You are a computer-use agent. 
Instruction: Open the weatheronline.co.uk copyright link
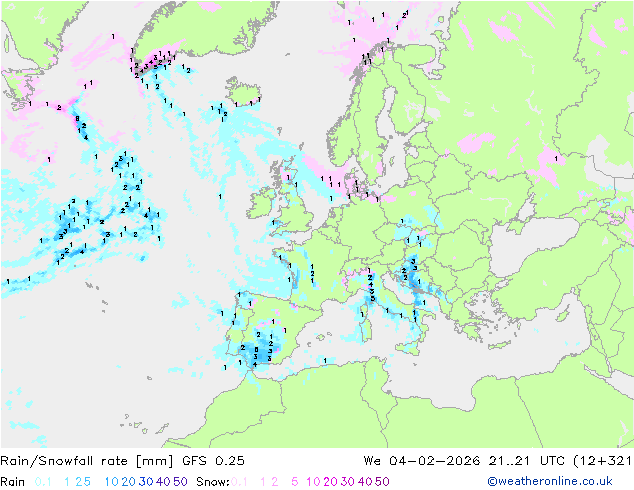click(x=550, y=481)
